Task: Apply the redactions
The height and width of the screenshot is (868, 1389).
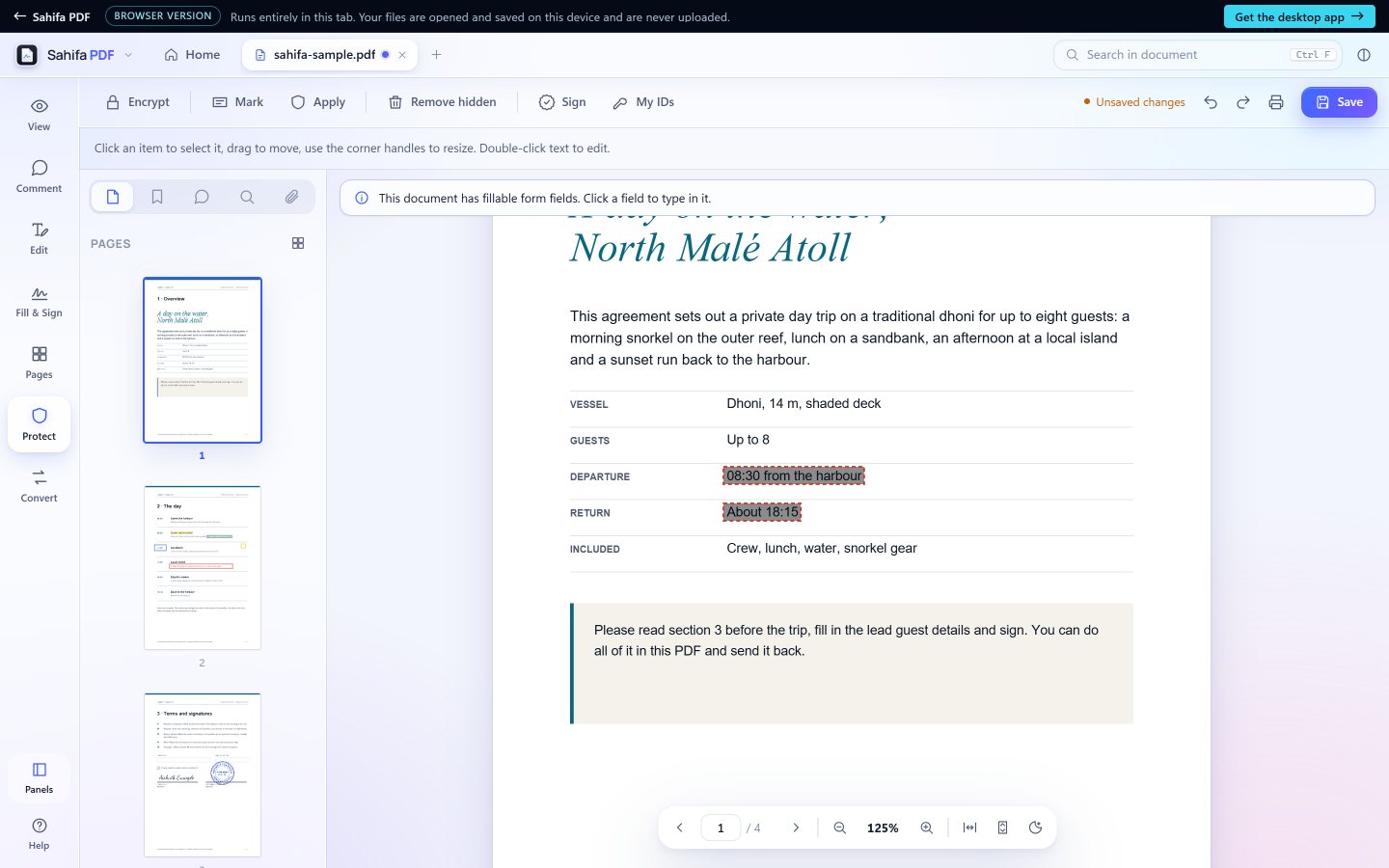Action: coord(318,102)
